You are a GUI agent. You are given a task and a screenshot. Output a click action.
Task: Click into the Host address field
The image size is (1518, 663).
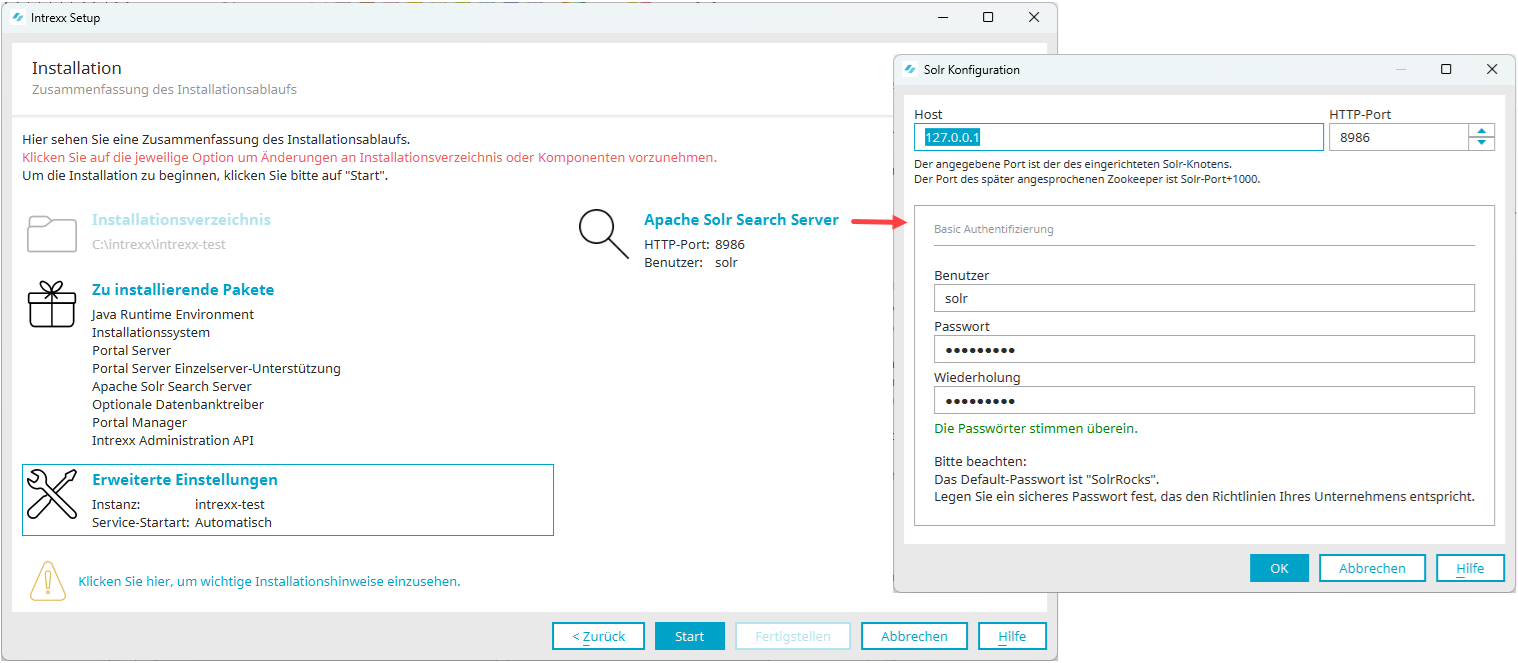coord(1117,138)
